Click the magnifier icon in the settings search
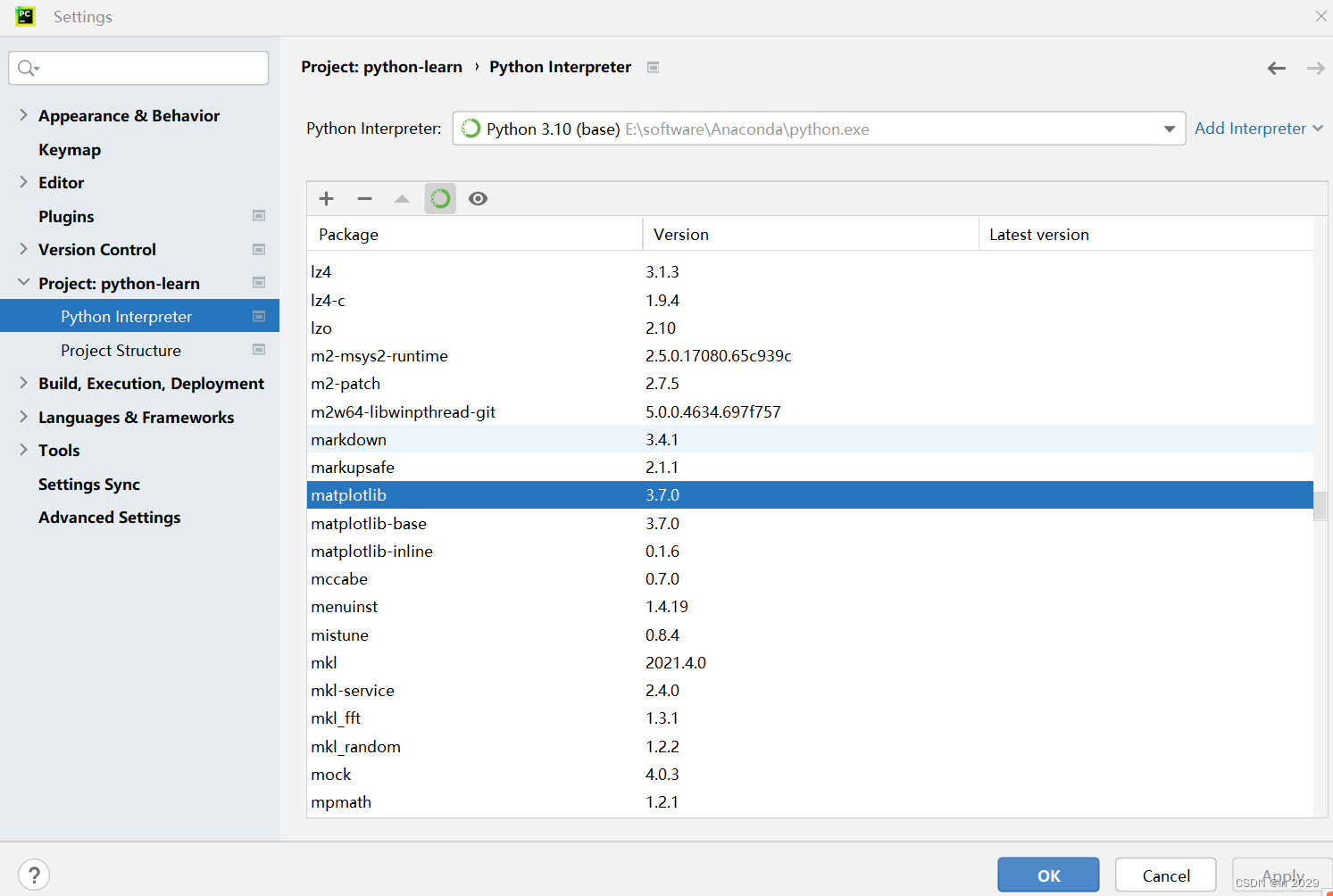 coord(28,68)
